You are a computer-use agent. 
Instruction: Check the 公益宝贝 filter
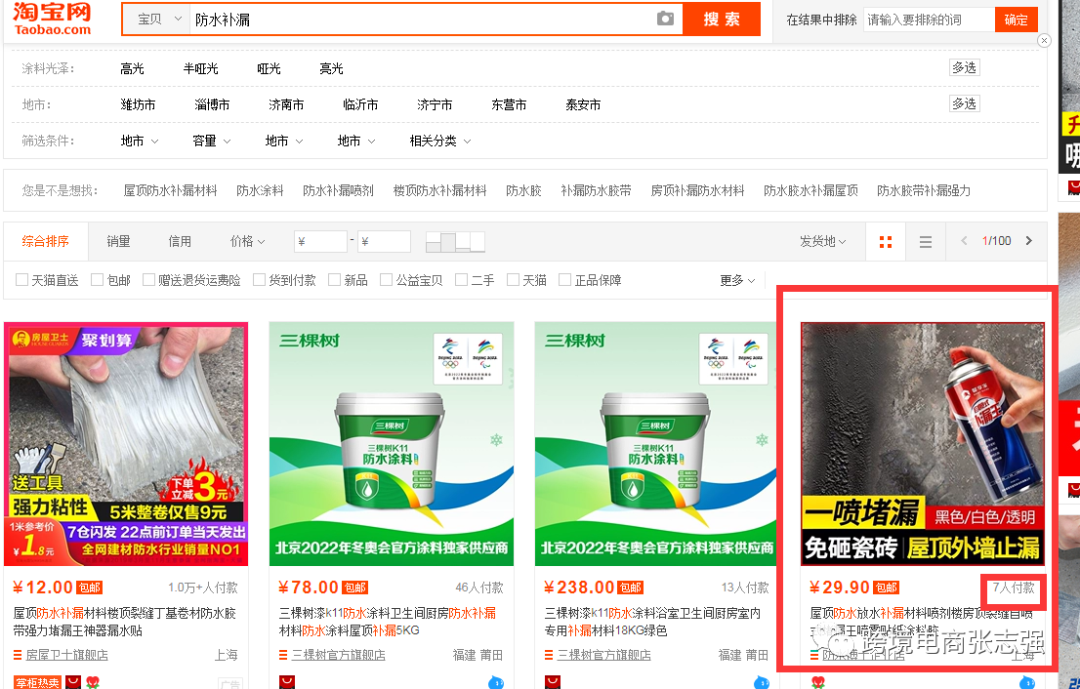tap(386, 280)
